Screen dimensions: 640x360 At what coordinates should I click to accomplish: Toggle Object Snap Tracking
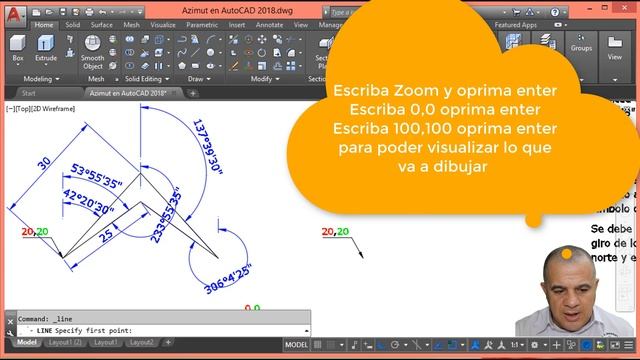[439, 345]
